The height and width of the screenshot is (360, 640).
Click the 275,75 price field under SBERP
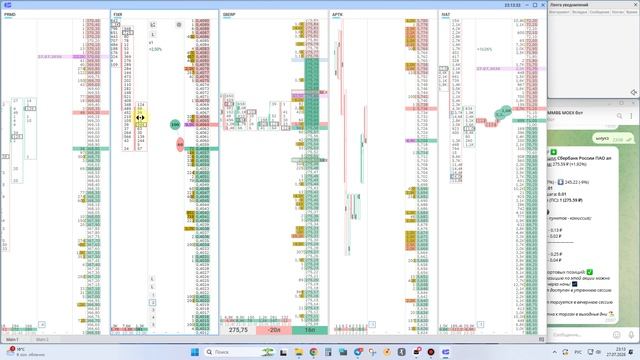click(x=238, y=330)
